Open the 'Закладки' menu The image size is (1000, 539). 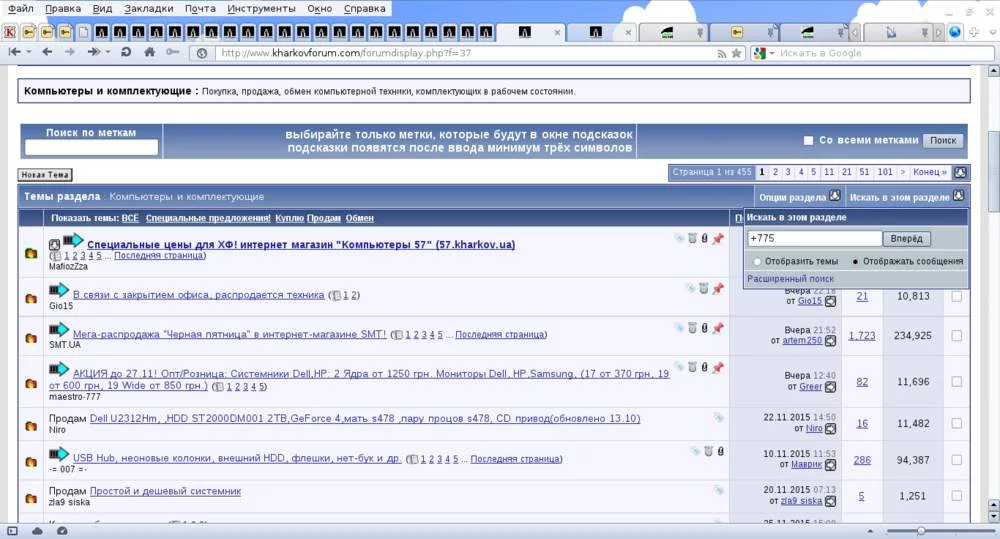tap(148, 8)
